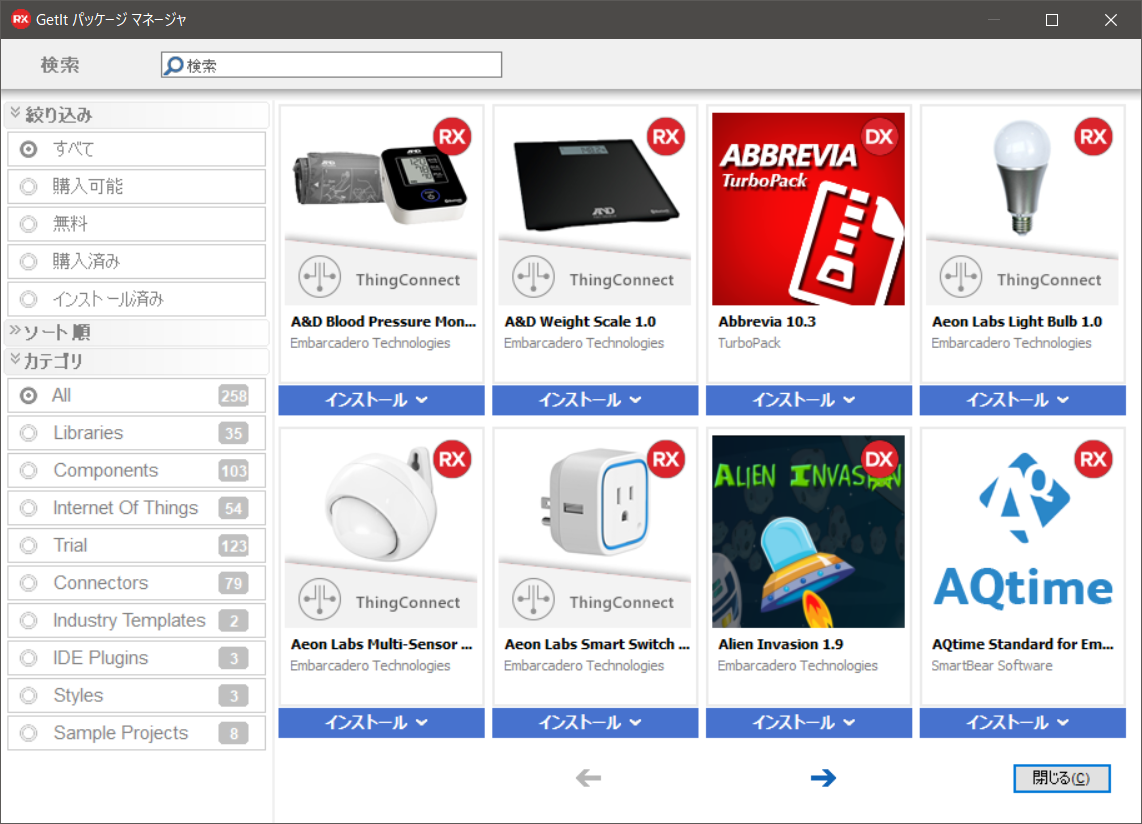Open the Aeon Labs Light Bulb thumbnail

1023,209
